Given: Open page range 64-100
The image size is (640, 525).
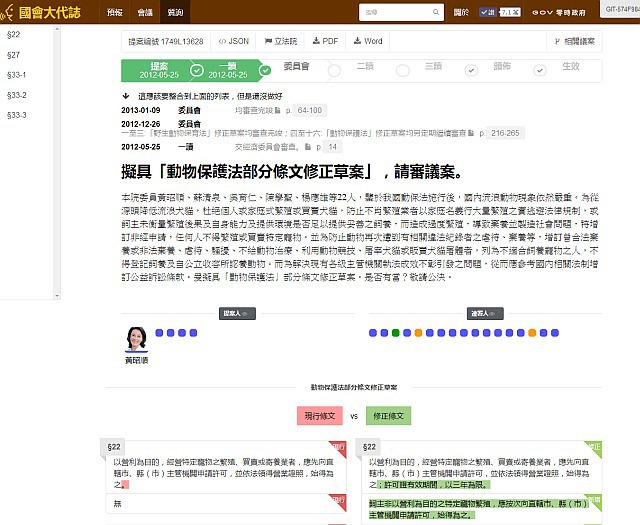Looking at the screenshot, I should (310, 110).
